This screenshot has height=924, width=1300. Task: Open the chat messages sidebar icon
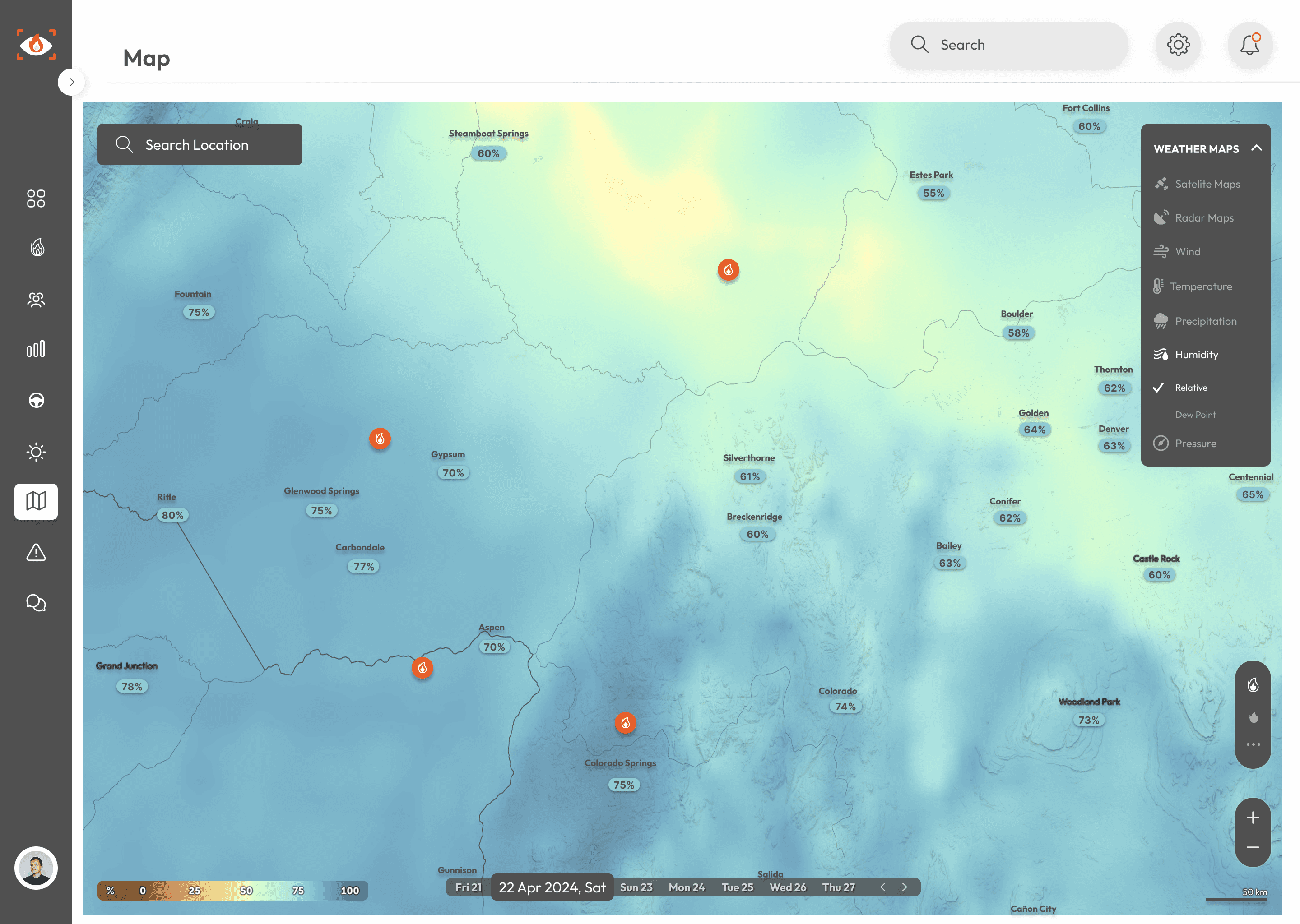click(36, 602)
